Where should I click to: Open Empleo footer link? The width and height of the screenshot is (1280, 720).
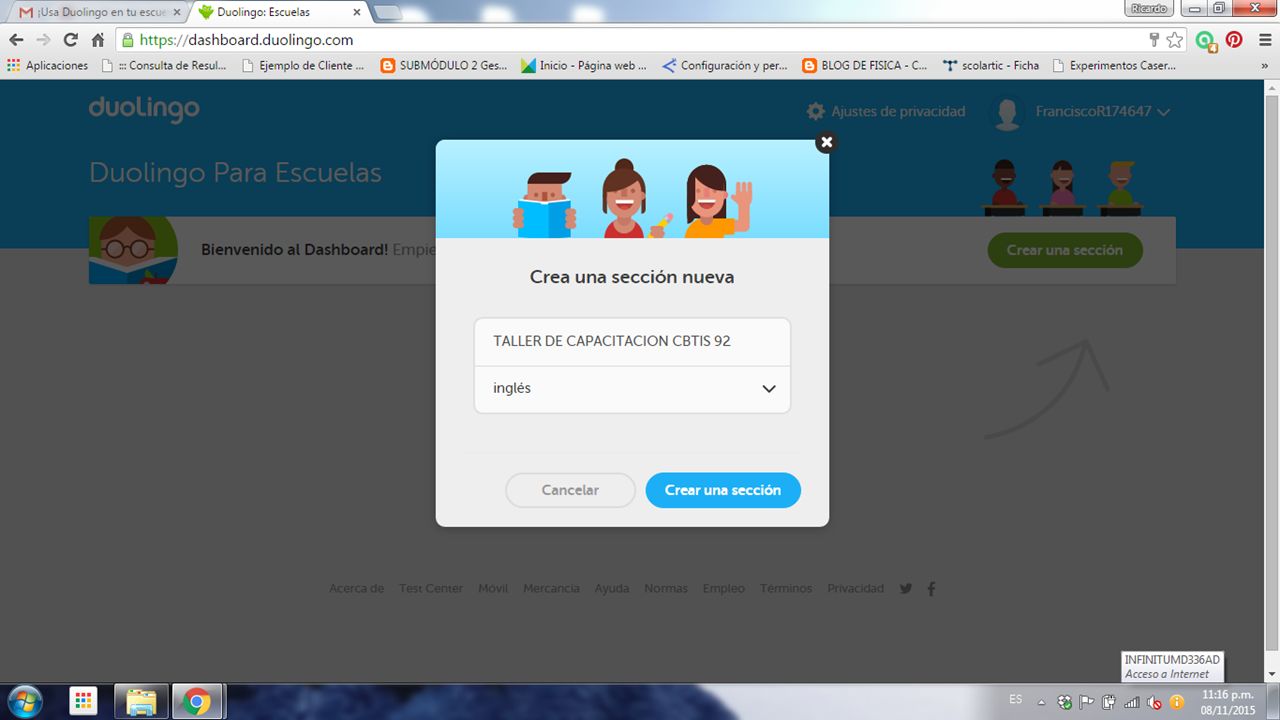click(723, 588)
